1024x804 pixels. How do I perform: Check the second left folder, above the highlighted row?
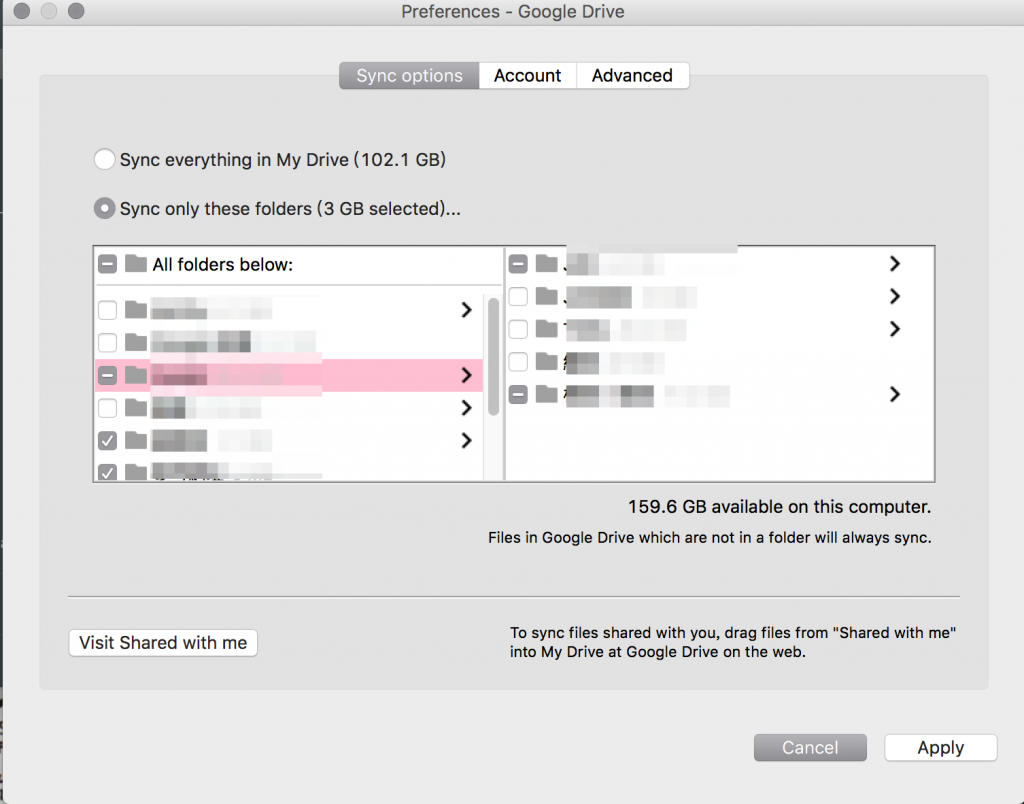108,342
